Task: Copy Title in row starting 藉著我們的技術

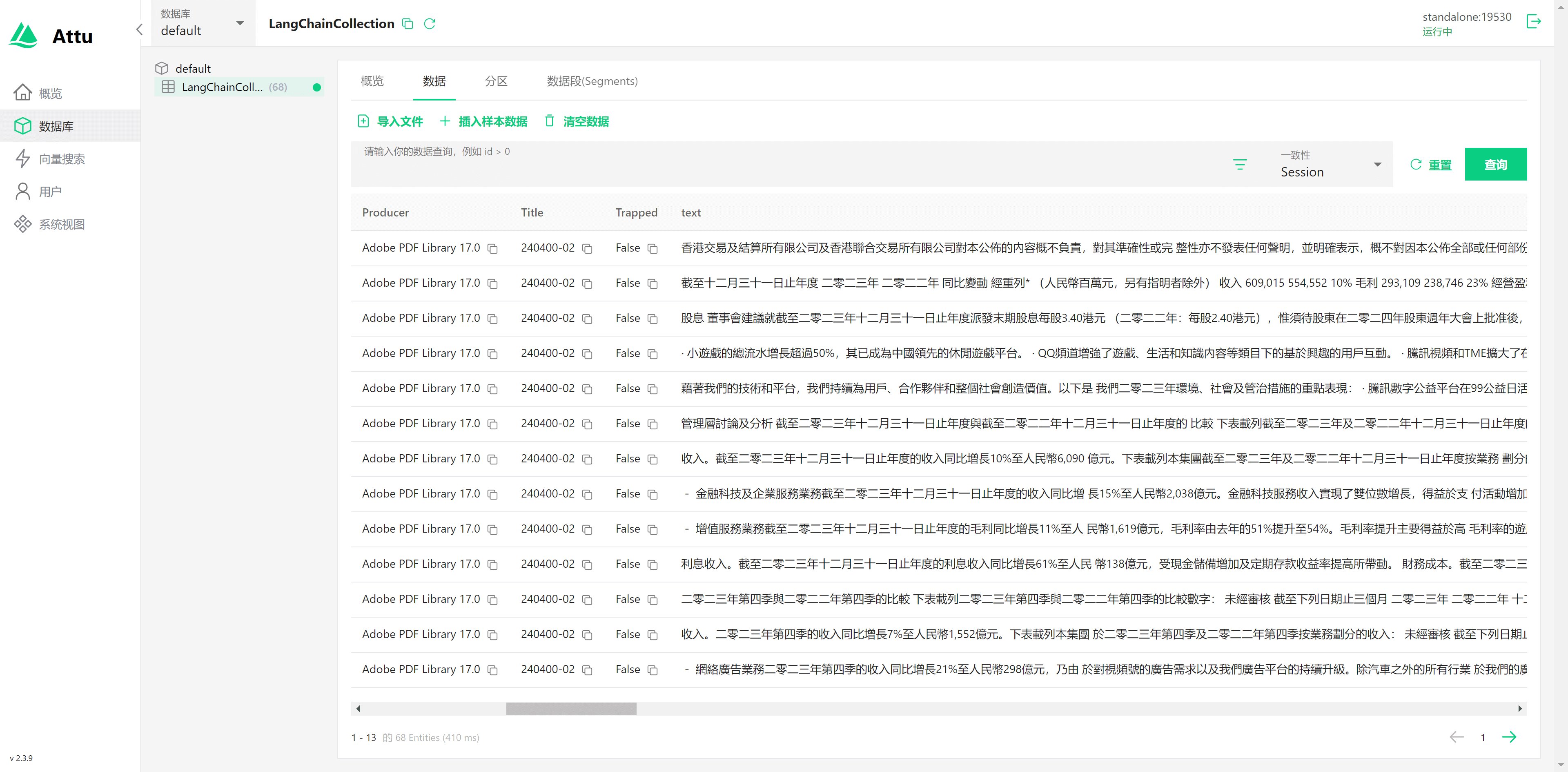Action: tap(587, 389)
